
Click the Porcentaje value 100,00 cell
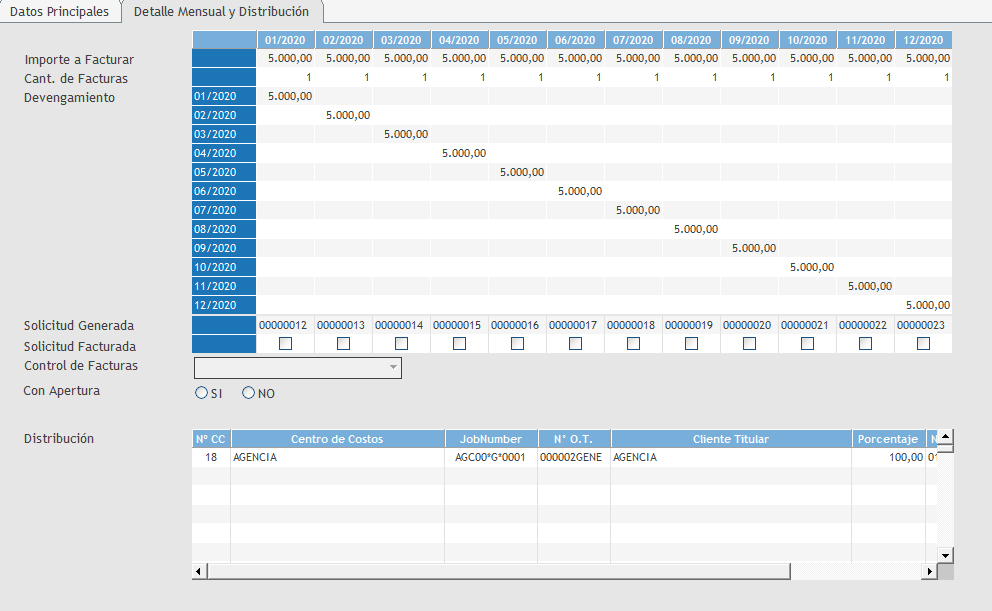(x=888, y=458)
